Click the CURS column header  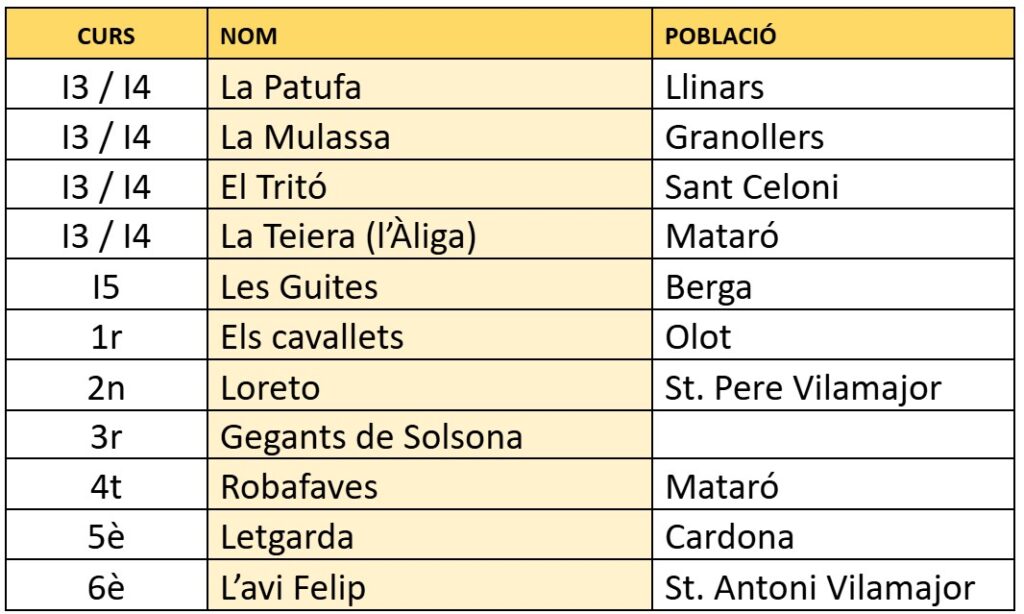pos(105,37)
